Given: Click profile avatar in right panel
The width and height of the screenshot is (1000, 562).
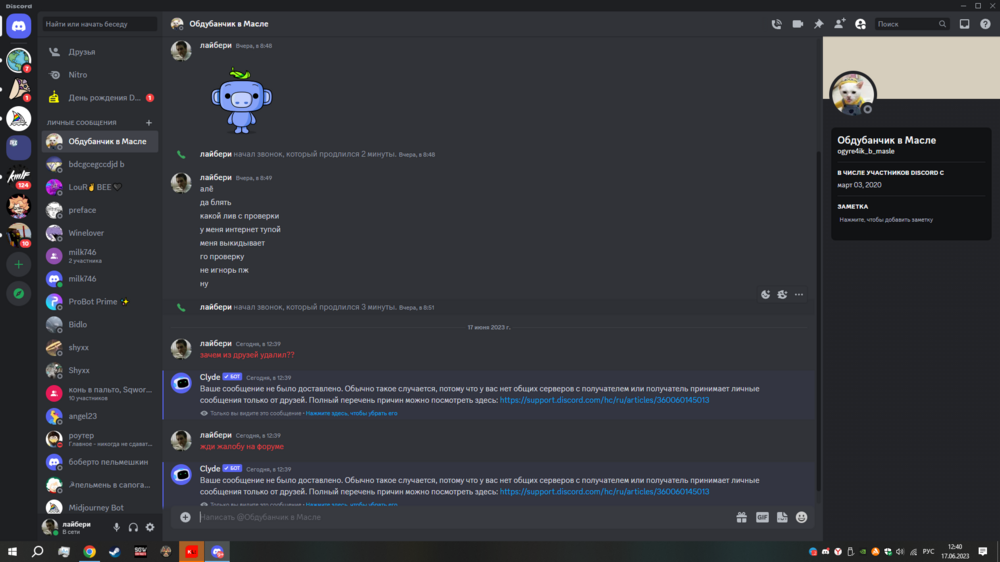Looking at the screenshot, I should pyautogui.click(x=852, y=94).
